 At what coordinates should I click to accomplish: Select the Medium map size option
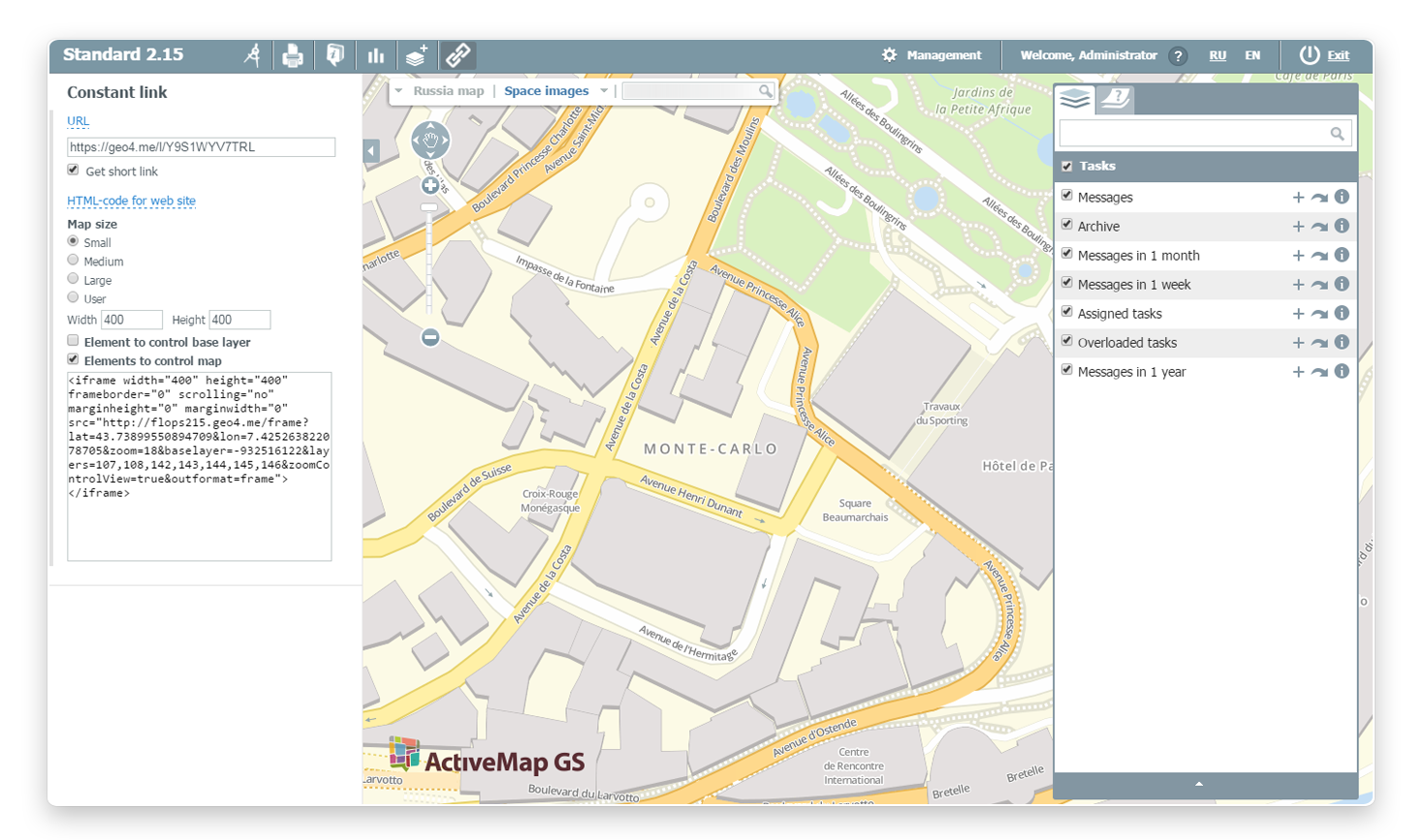tap(74, 261)
